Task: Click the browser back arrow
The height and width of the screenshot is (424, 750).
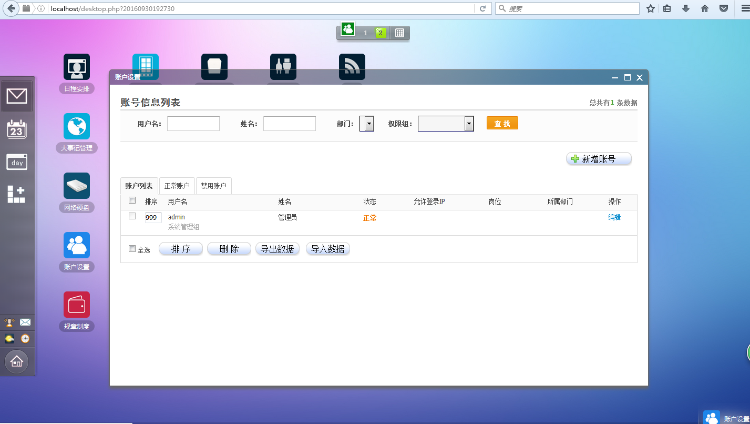Action: tap(11, 8)
